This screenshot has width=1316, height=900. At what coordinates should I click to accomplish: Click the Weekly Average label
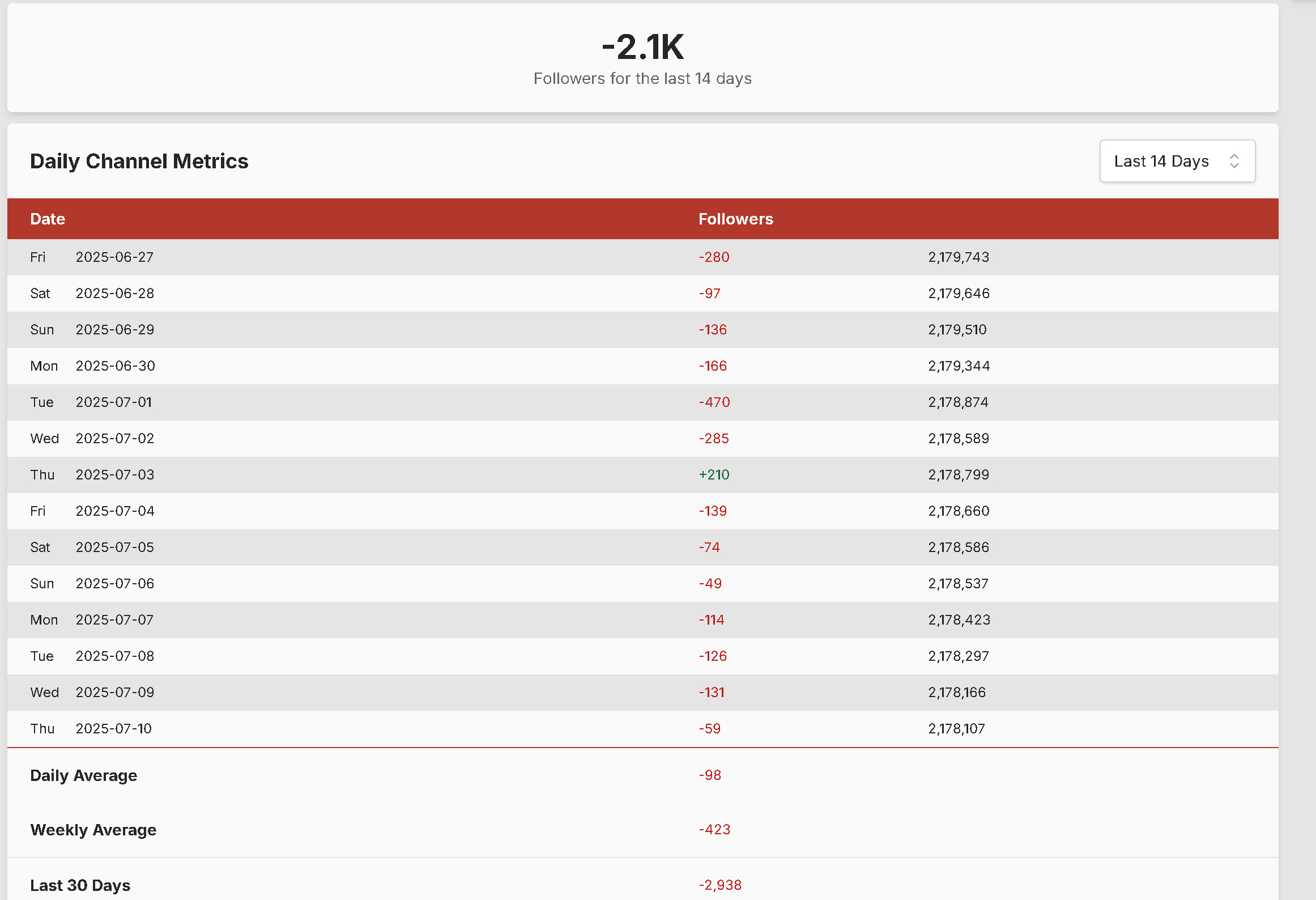(x=93, y=830)
